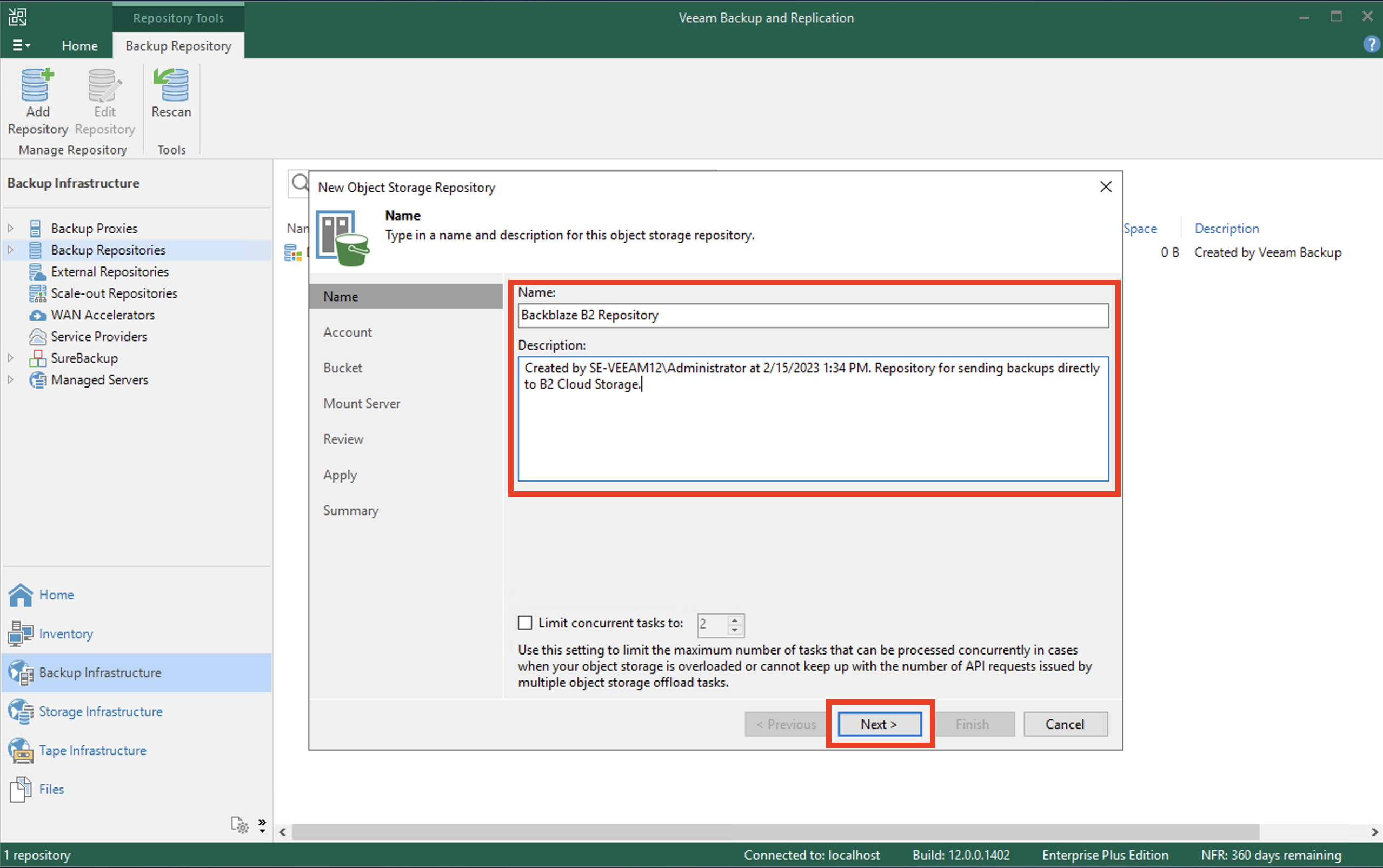This screenshot has width=1383, height=868.
Task: Click into the Description text box
Action: coord(813,419)
